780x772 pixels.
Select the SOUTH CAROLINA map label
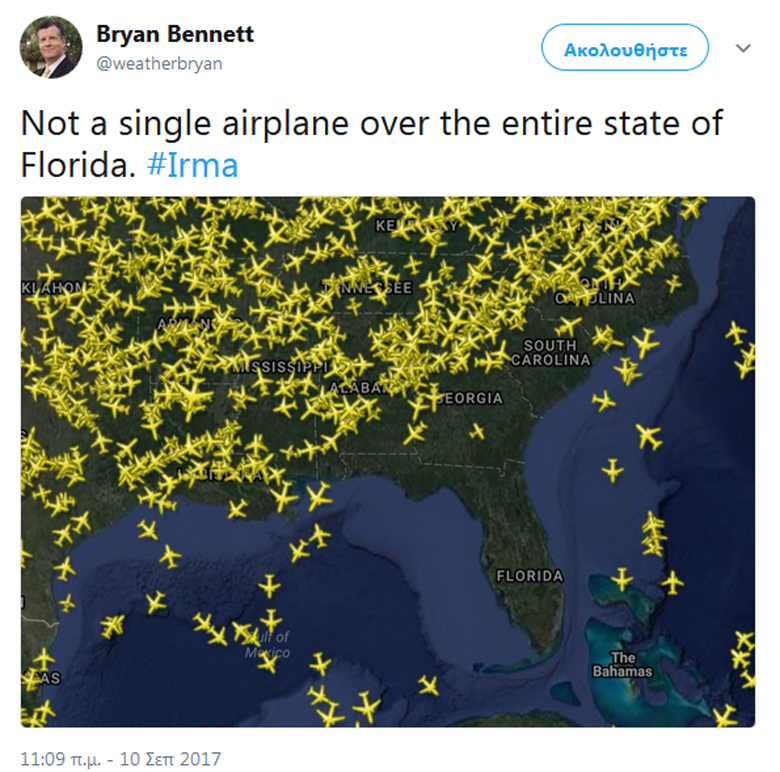tap(551, 353)
